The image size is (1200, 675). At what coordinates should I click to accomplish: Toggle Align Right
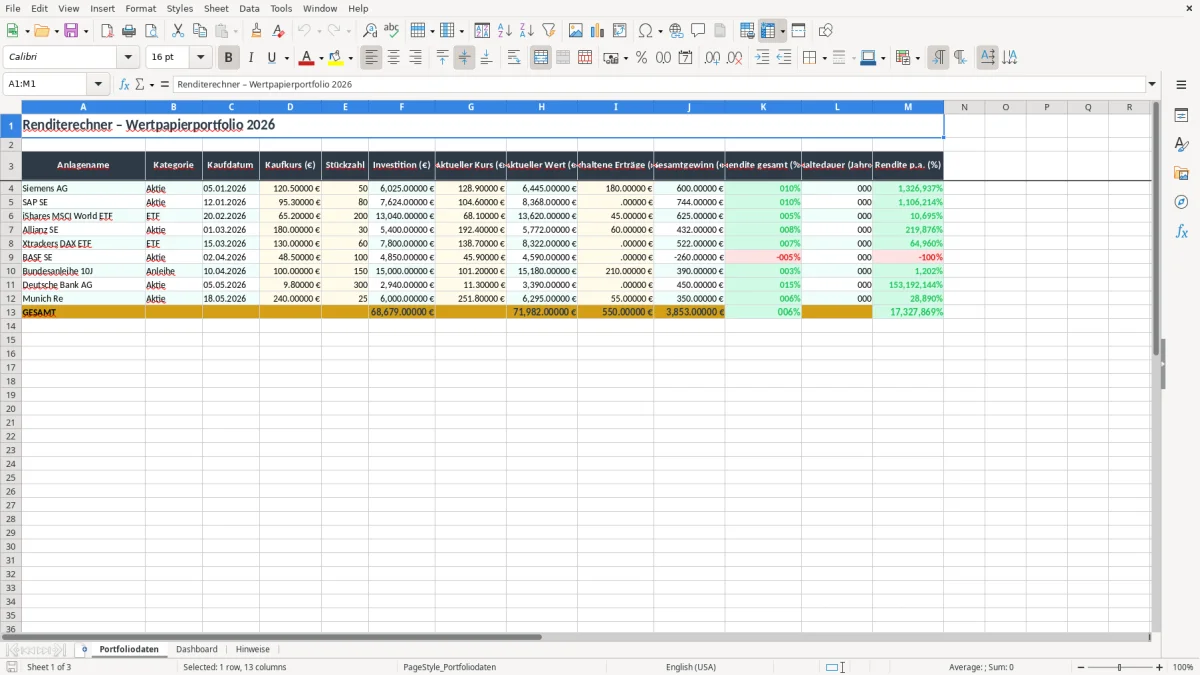click(x=415, y=58)
